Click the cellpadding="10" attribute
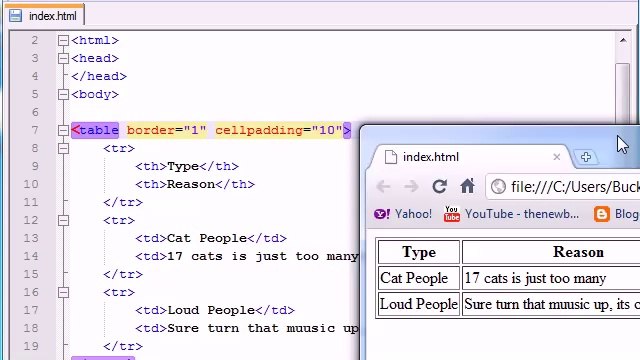The image size is (640, 360). tap(279, 130)
